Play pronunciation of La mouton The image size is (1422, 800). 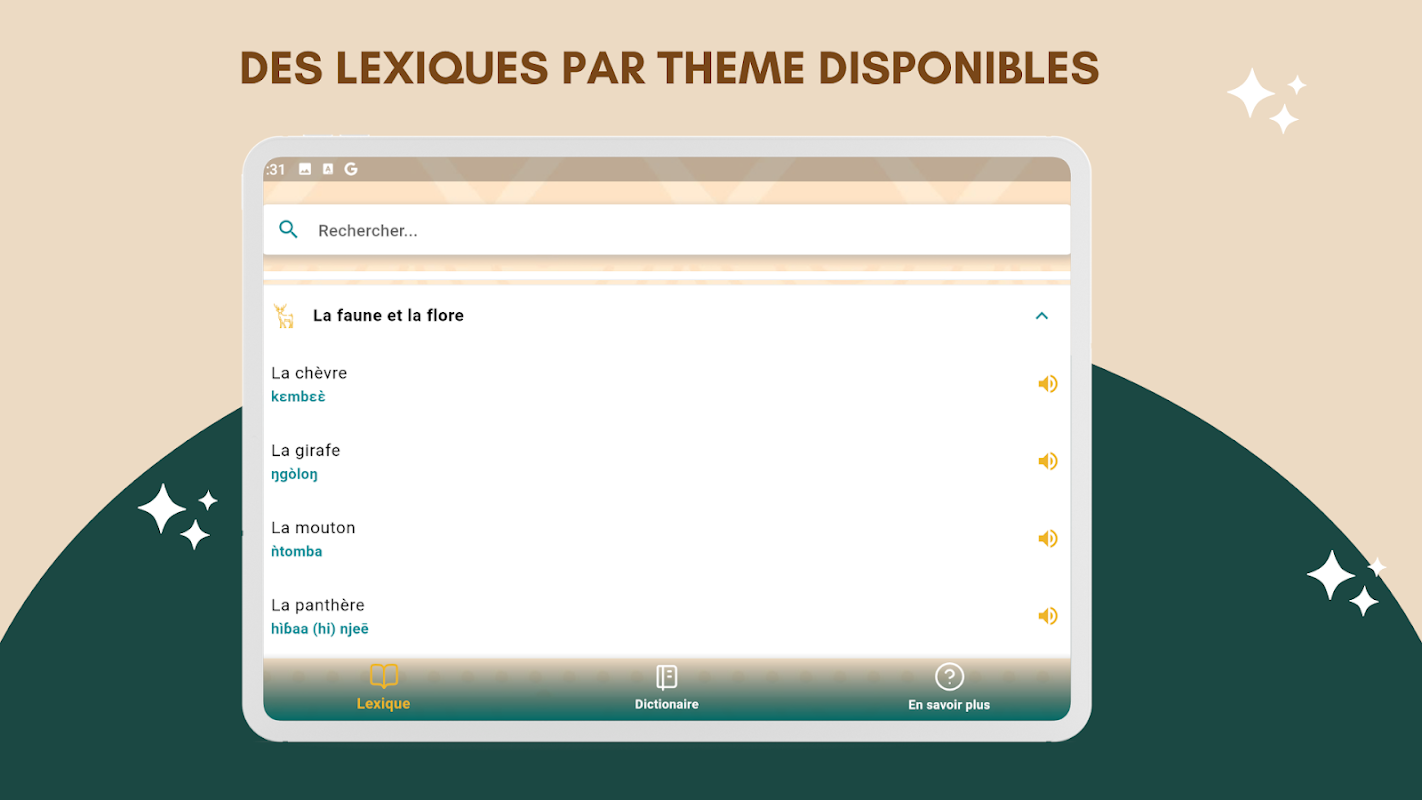tap(1047, 539)
